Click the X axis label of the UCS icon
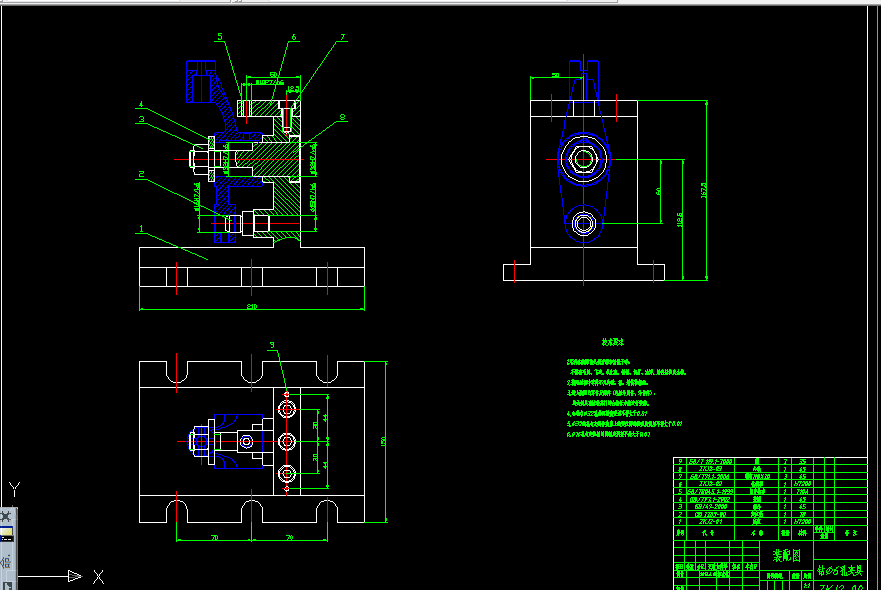 pos(98,577)
